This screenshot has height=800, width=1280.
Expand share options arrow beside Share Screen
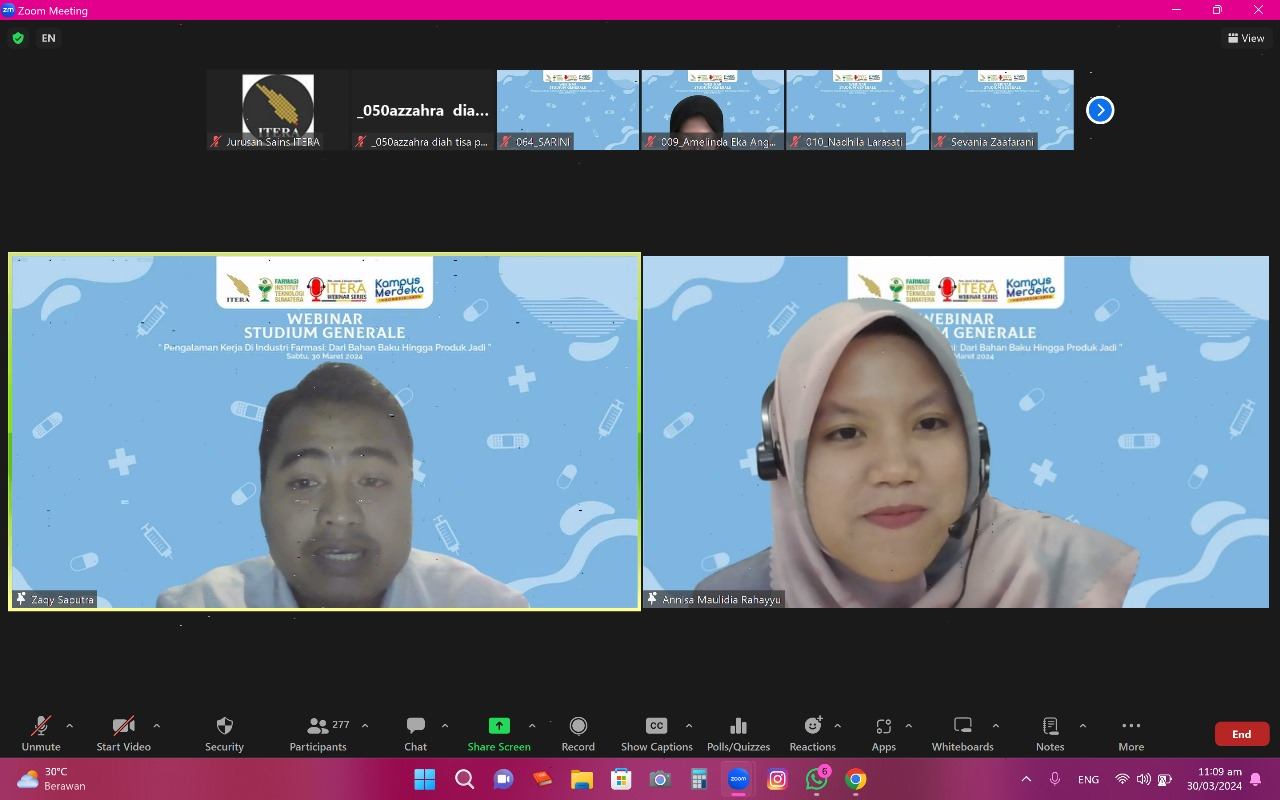click(531, 726)
